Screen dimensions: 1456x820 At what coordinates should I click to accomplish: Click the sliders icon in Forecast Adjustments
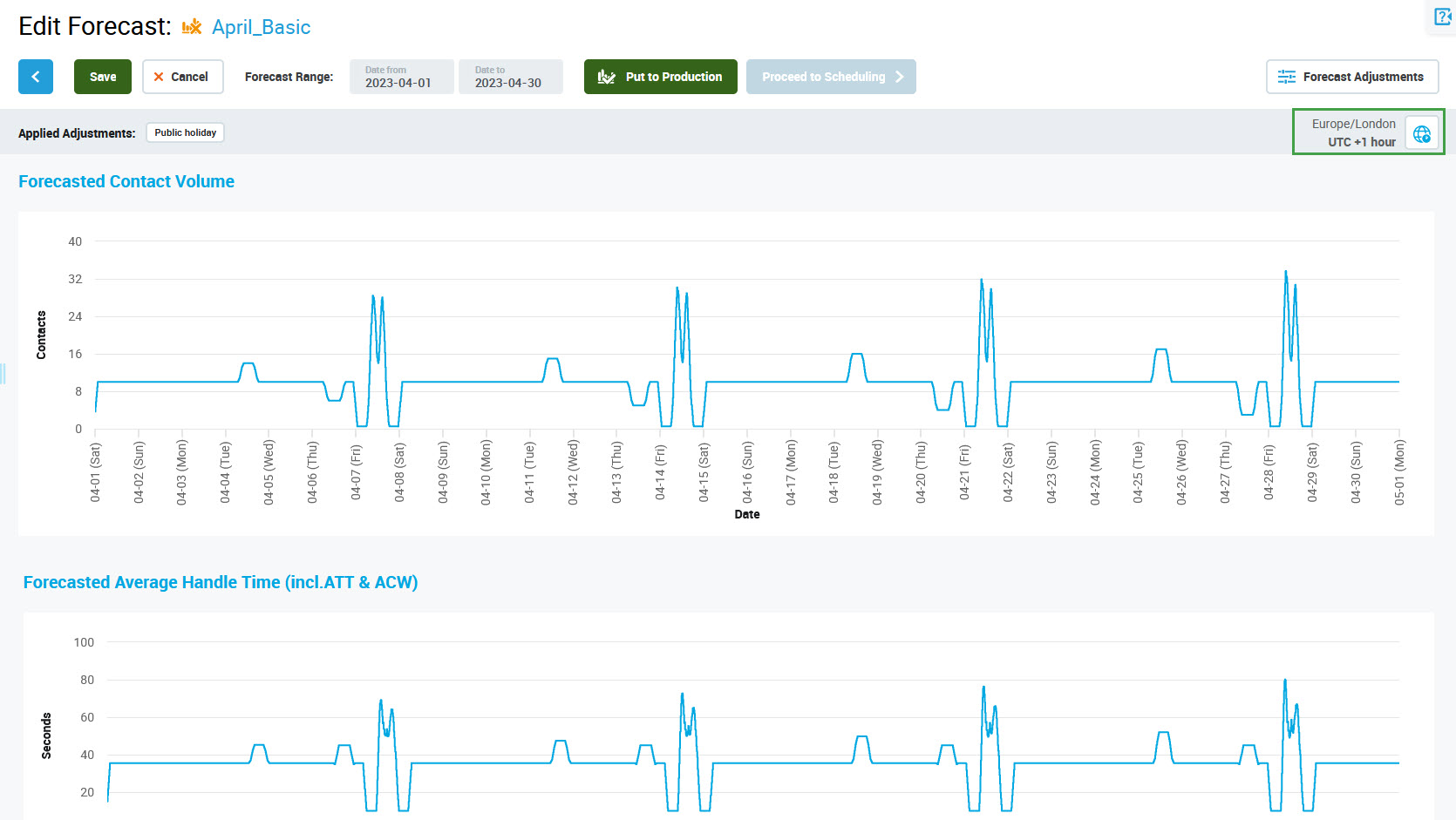1286,77
